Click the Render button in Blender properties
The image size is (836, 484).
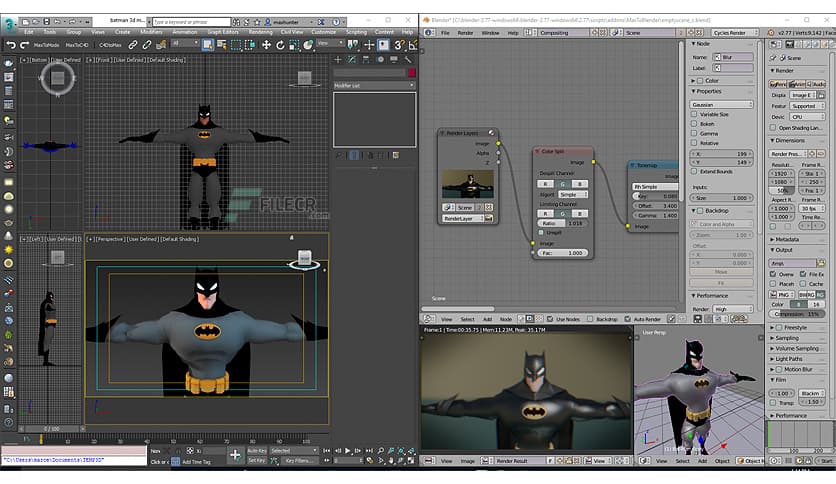(x=778, y=84)
